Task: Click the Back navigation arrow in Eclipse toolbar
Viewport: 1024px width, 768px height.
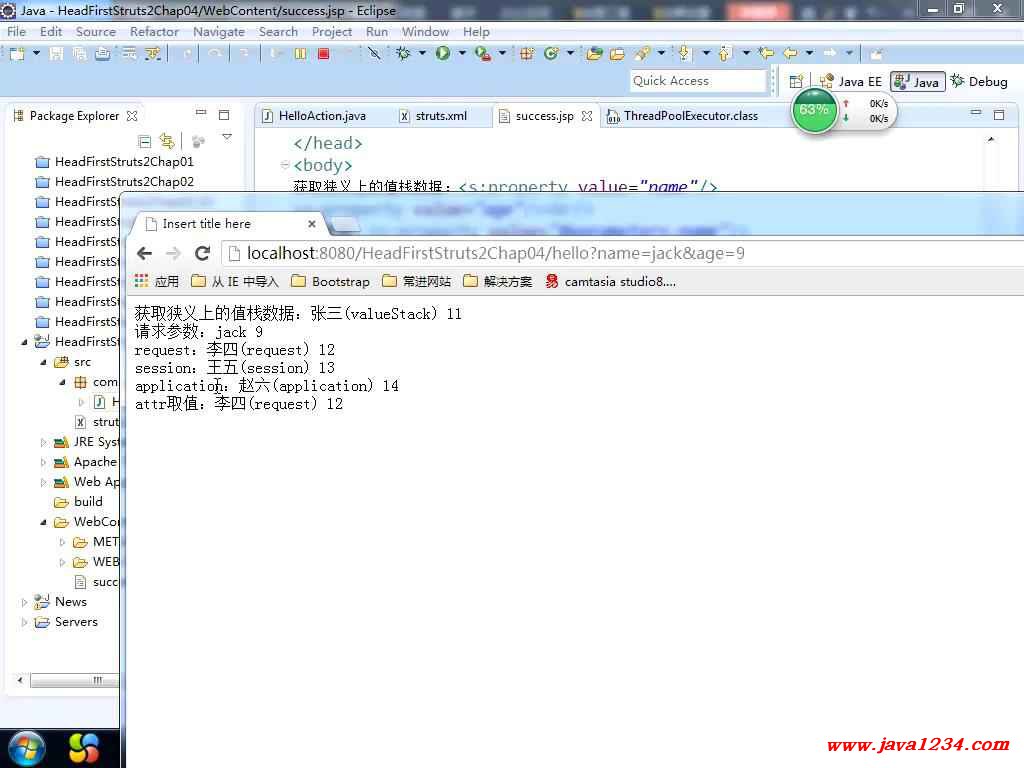Action: [790, 54]
